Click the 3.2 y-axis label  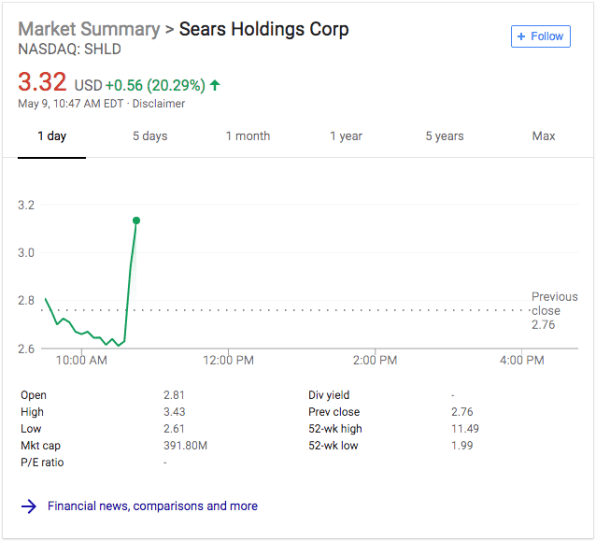pos(26,205)
